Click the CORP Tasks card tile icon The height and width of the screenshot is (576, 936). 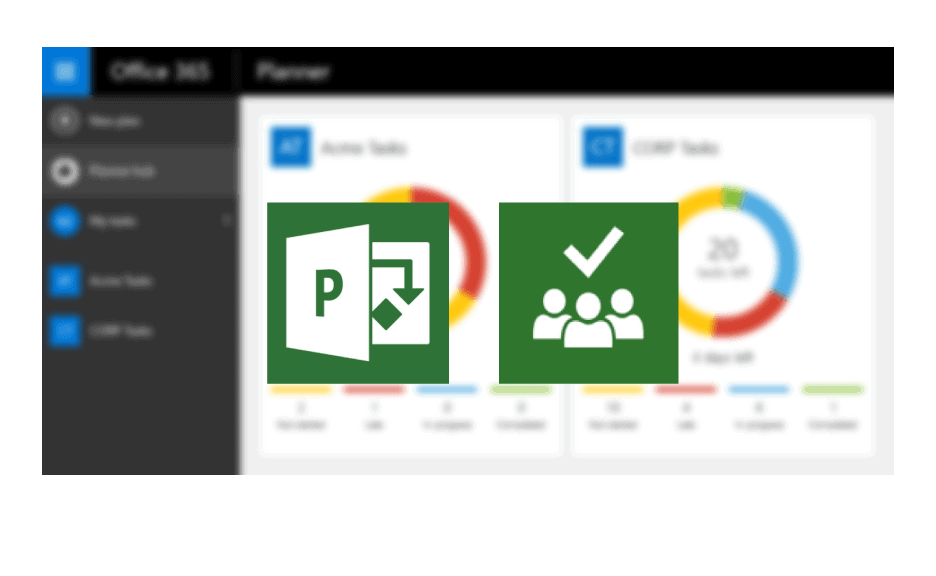(602, 147)
